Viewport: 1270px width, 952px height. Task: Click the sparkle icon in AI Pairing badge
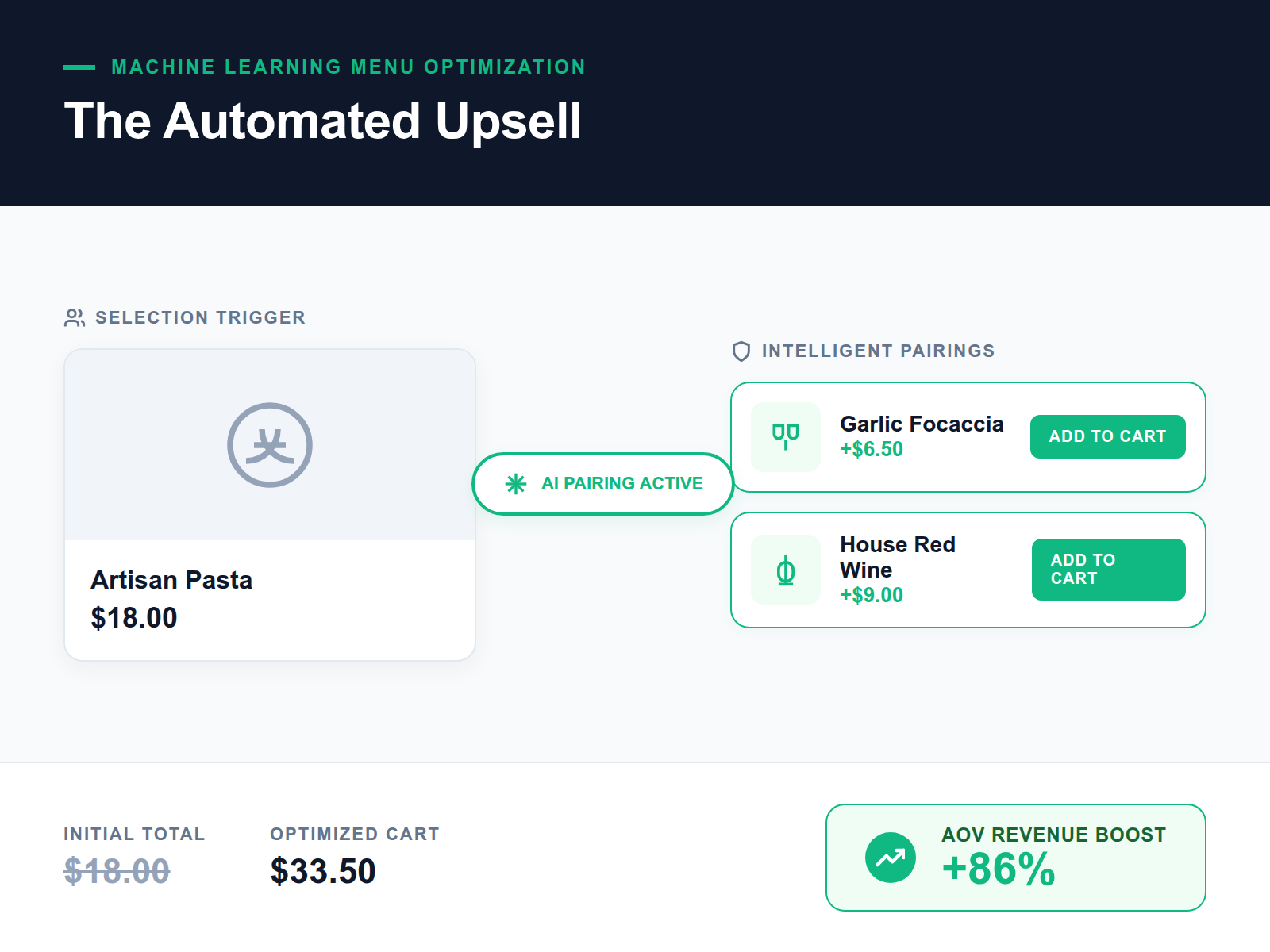pos(516,484)
